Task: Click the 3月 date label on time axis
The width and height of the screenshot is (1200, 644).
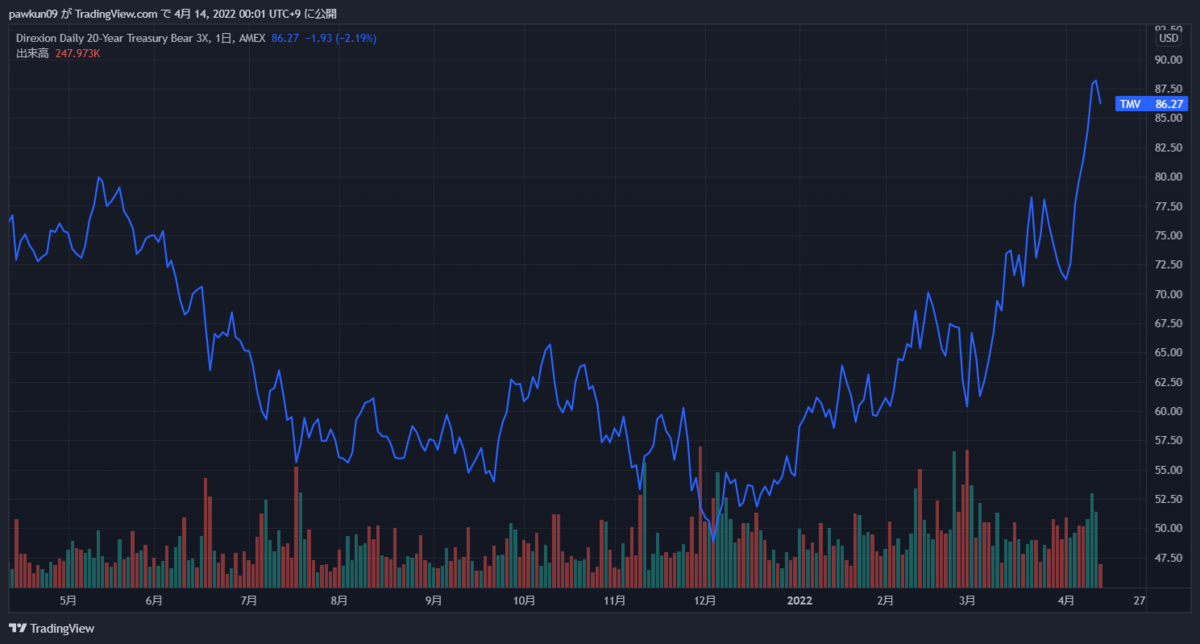Action: [x=967, y=601]
